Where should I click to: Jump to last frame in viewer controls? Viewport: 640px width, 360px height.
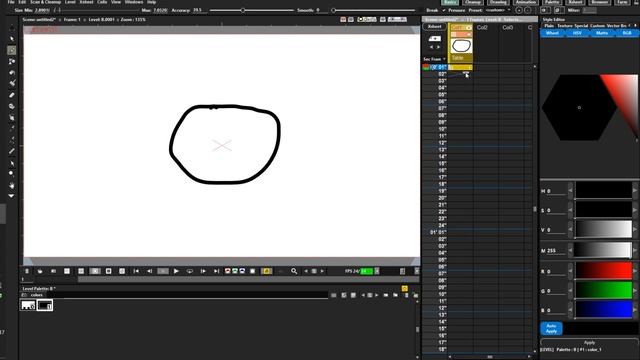pyautogui.click(x=216, y=271)
